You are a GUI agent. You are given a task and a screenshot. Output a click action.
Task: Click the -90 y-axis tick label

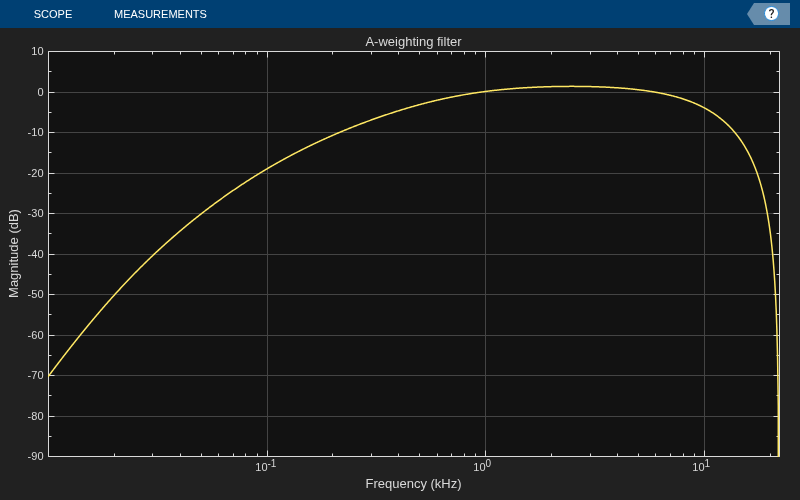click(x=36, y=456)
